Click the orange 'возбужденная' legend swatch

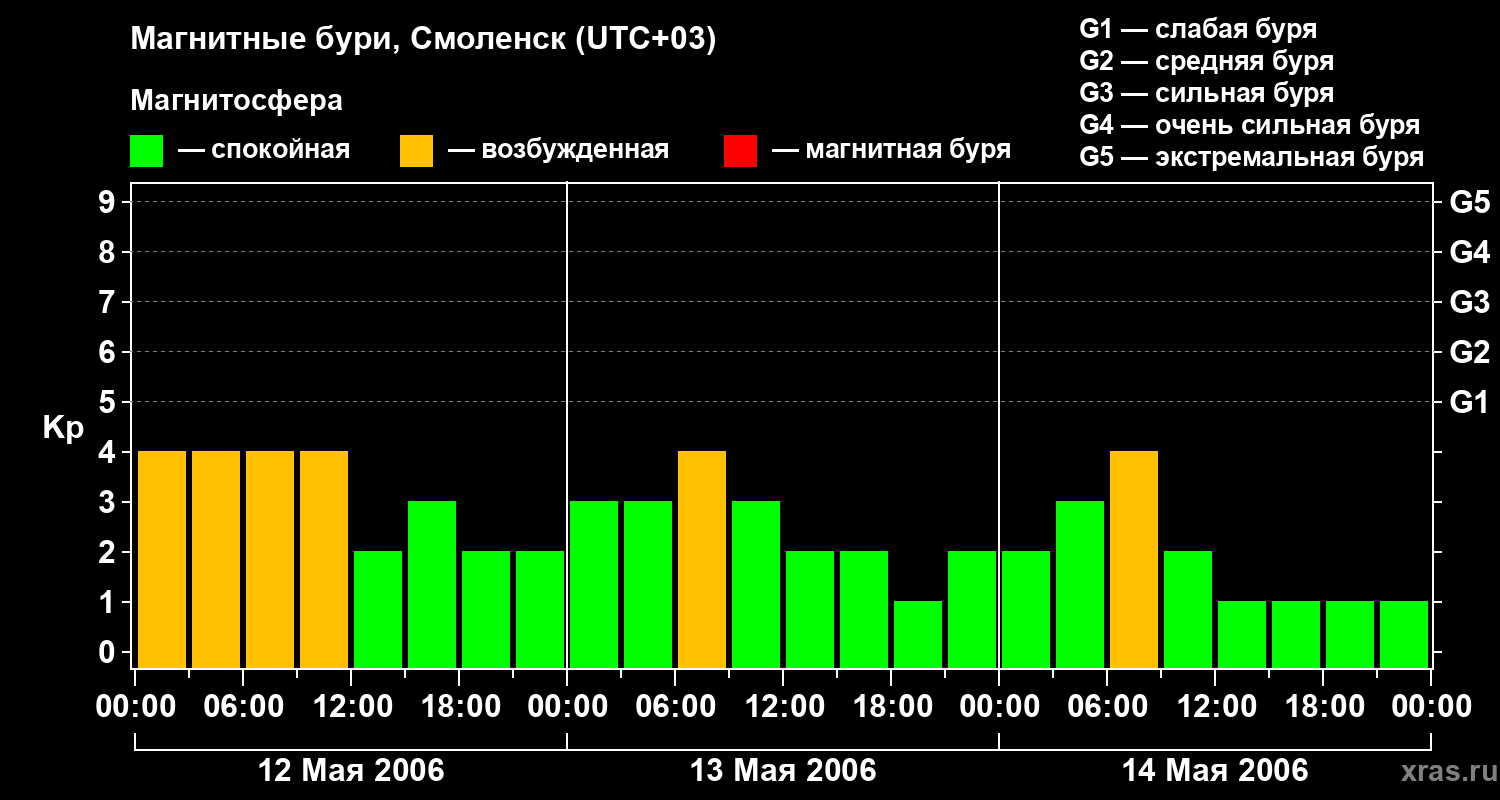416,151
